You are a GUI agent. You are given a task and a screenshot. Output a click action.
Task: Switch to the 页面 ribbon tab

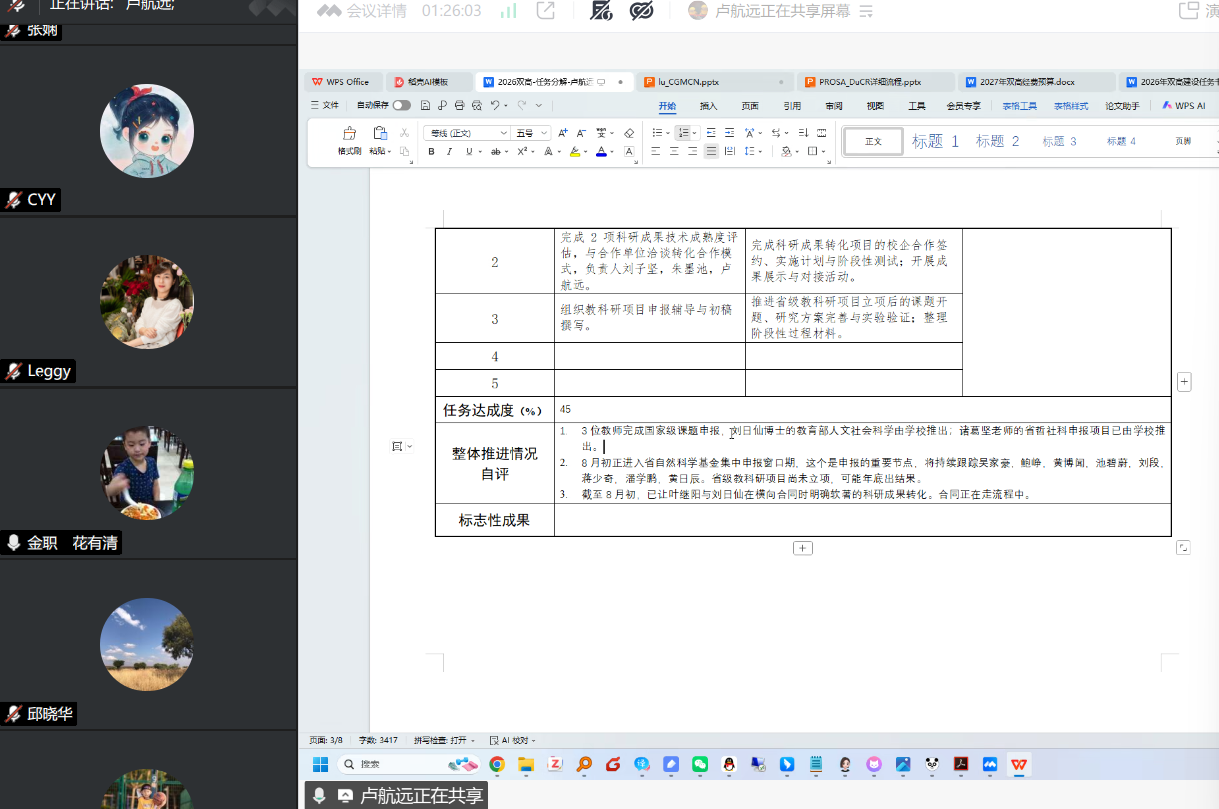click(x=750, y=105)
